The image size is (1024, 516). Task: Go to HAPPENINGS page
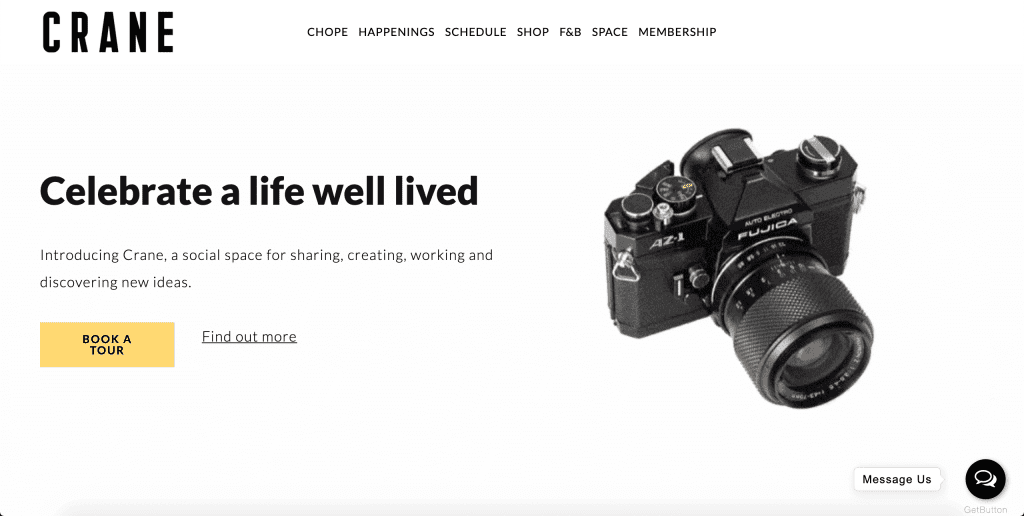396,32
